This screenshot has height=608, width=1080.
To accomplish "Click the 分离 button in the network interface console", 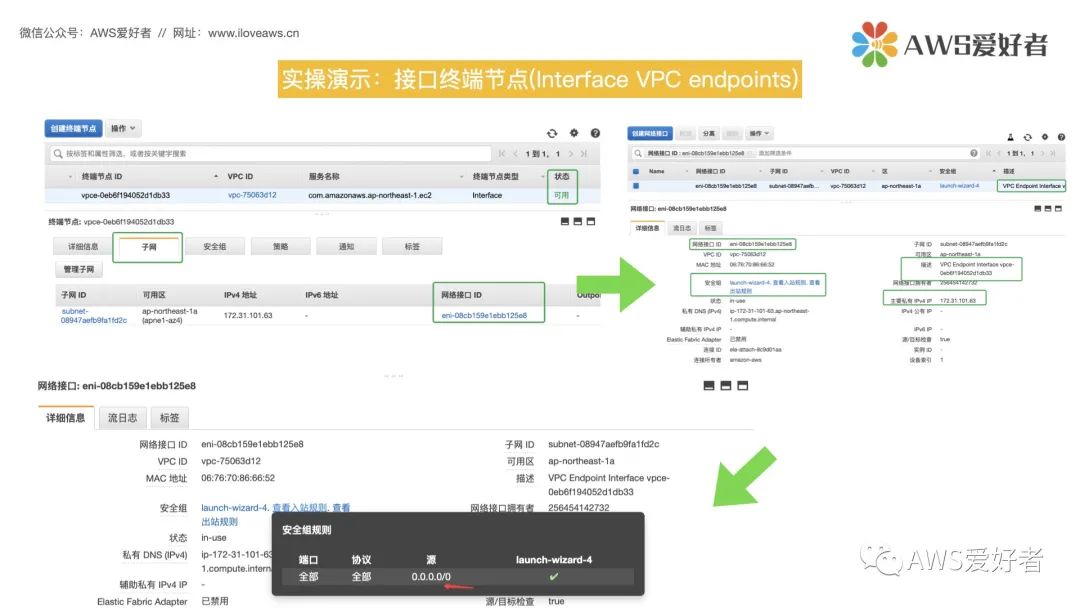I will coord(709,134).
